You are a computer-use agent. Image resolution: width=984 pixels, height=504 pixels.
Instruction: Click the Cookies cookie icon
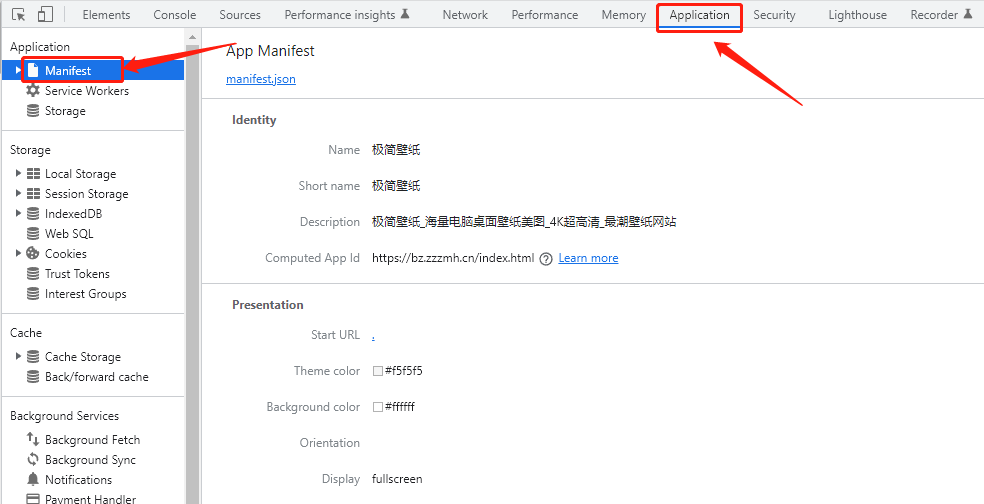click(x=33, y=254)
